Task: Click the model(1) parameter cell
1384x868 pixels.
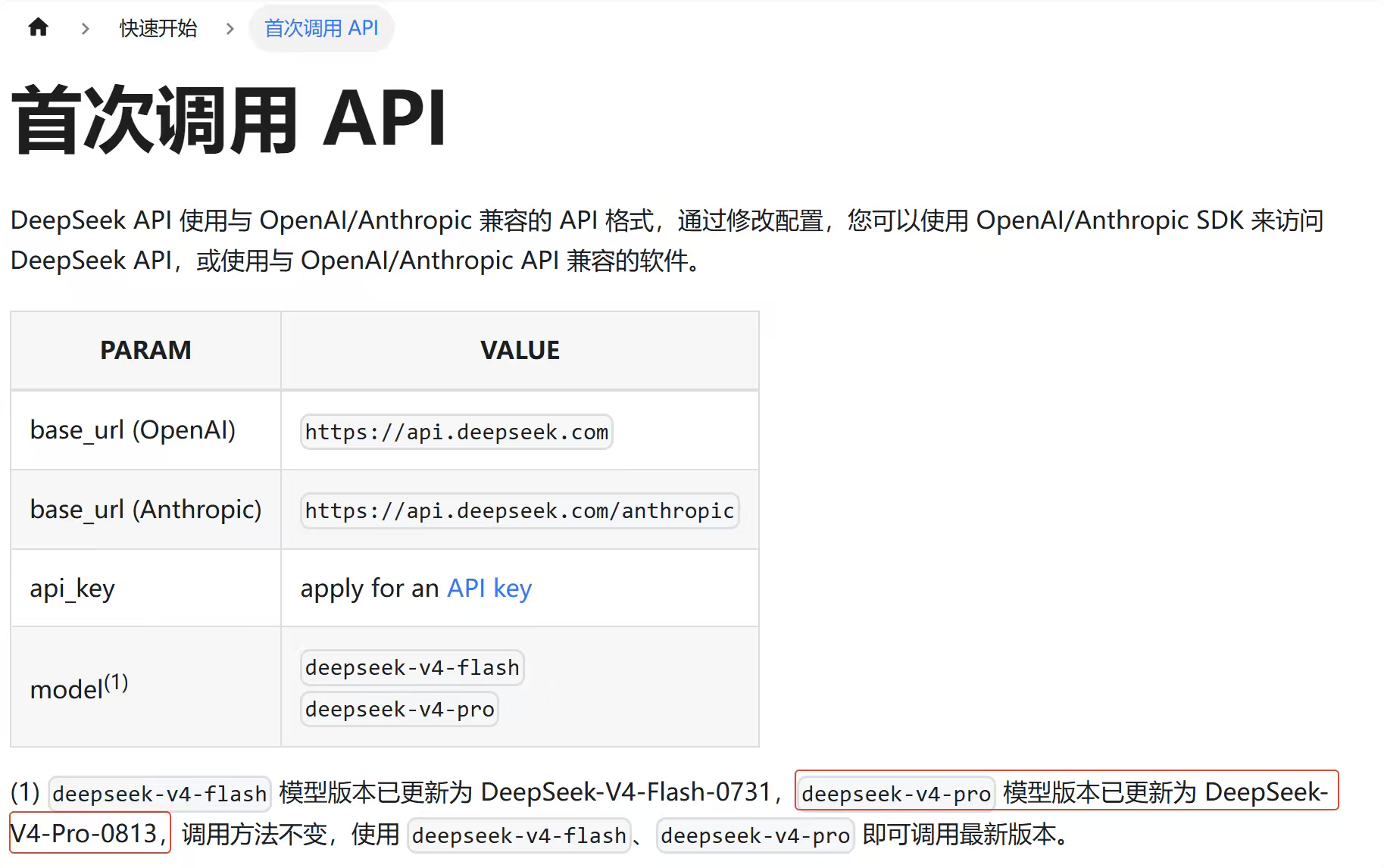Action: [x=146, y=687]
